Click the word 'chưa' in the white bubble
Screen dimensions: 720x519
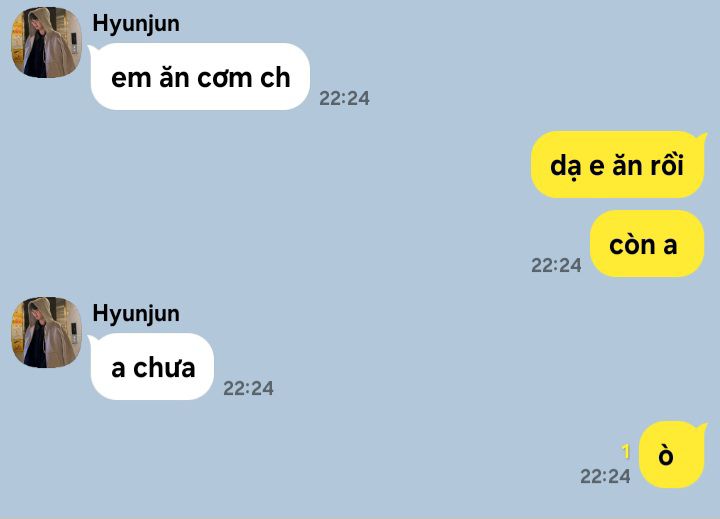[x=164, y=368]
